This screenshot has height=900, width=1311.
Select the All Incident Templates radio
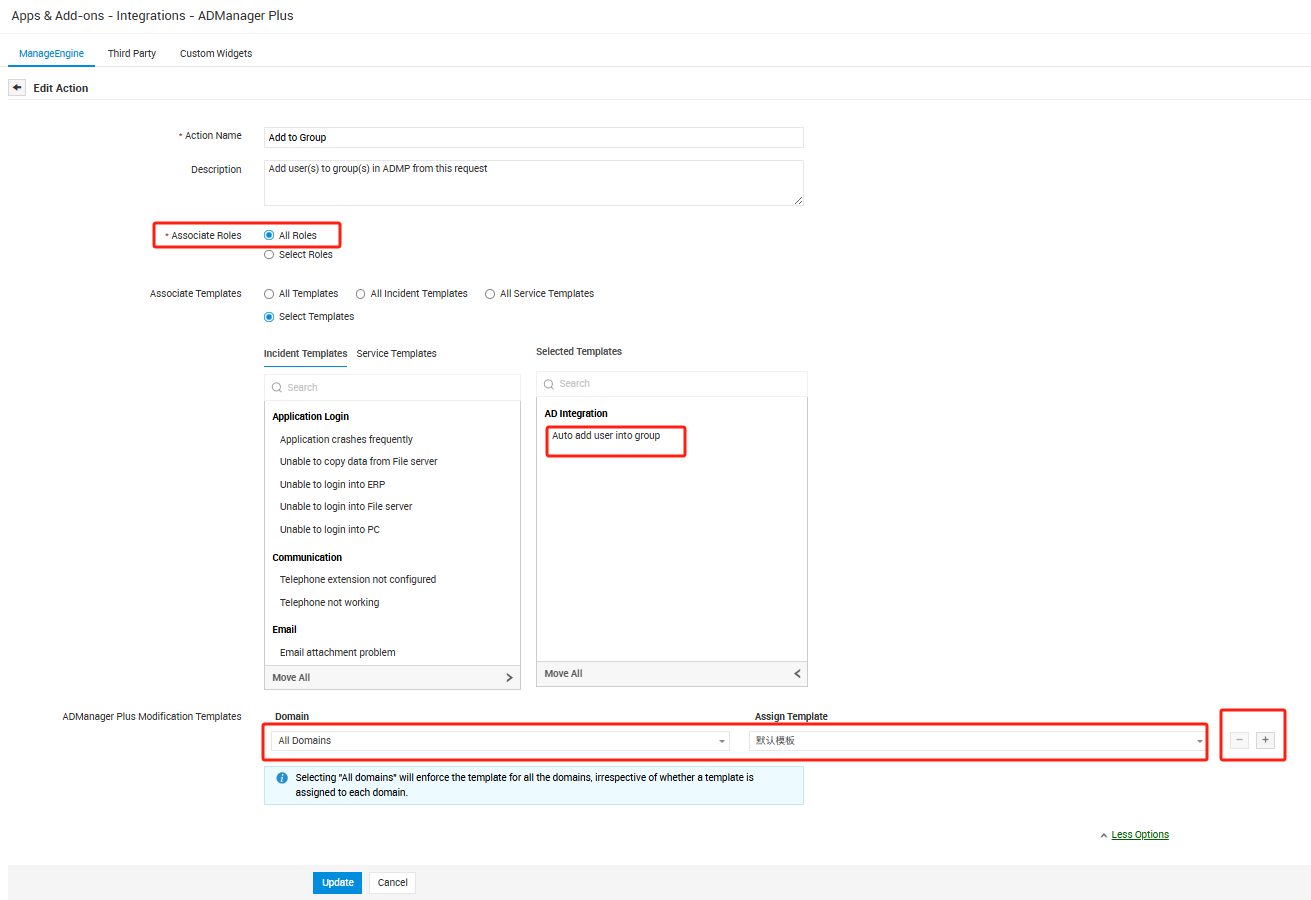[x=361, y=294]
